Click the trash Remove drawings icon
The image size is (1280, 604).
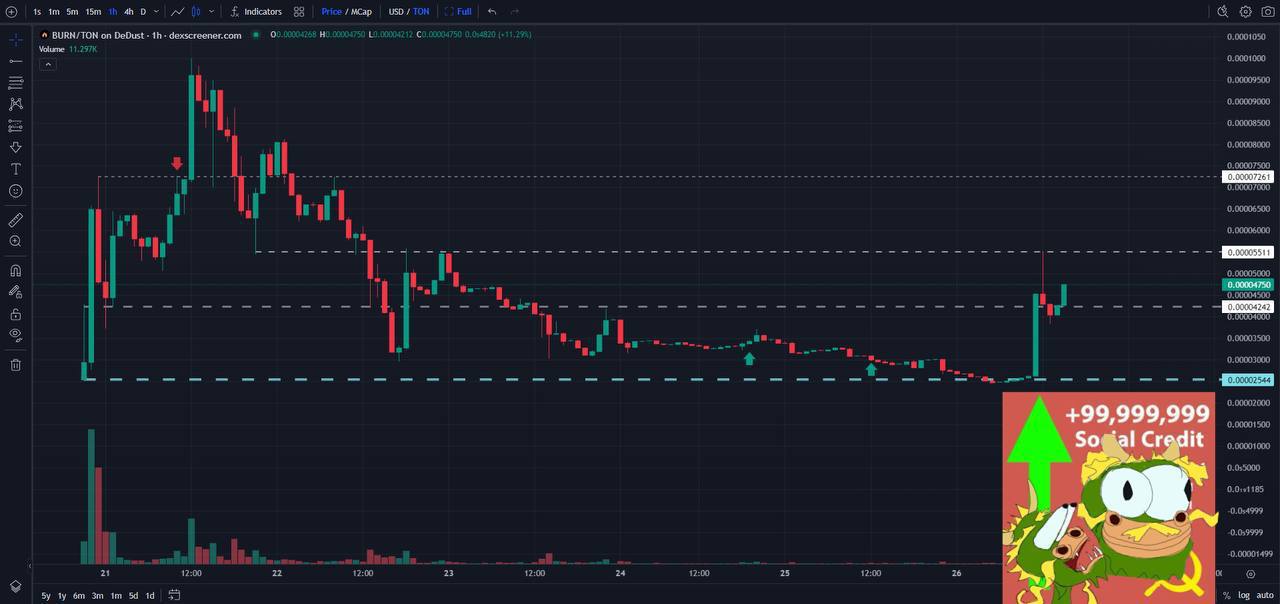pyautogui.click(x=15, y=365)
